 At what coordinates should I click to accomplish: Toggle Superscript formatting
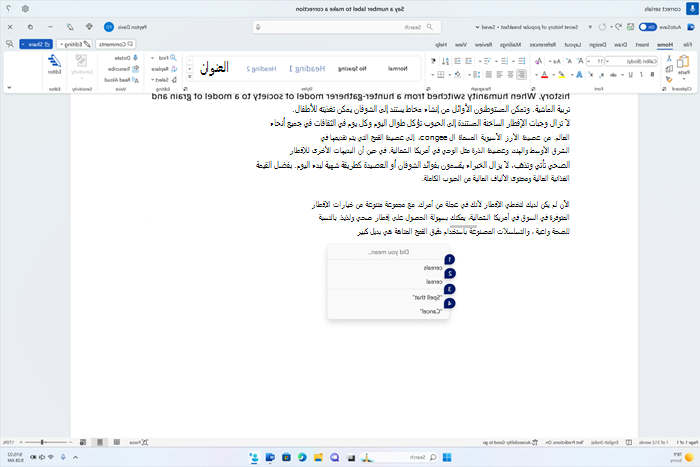point(590,75)
